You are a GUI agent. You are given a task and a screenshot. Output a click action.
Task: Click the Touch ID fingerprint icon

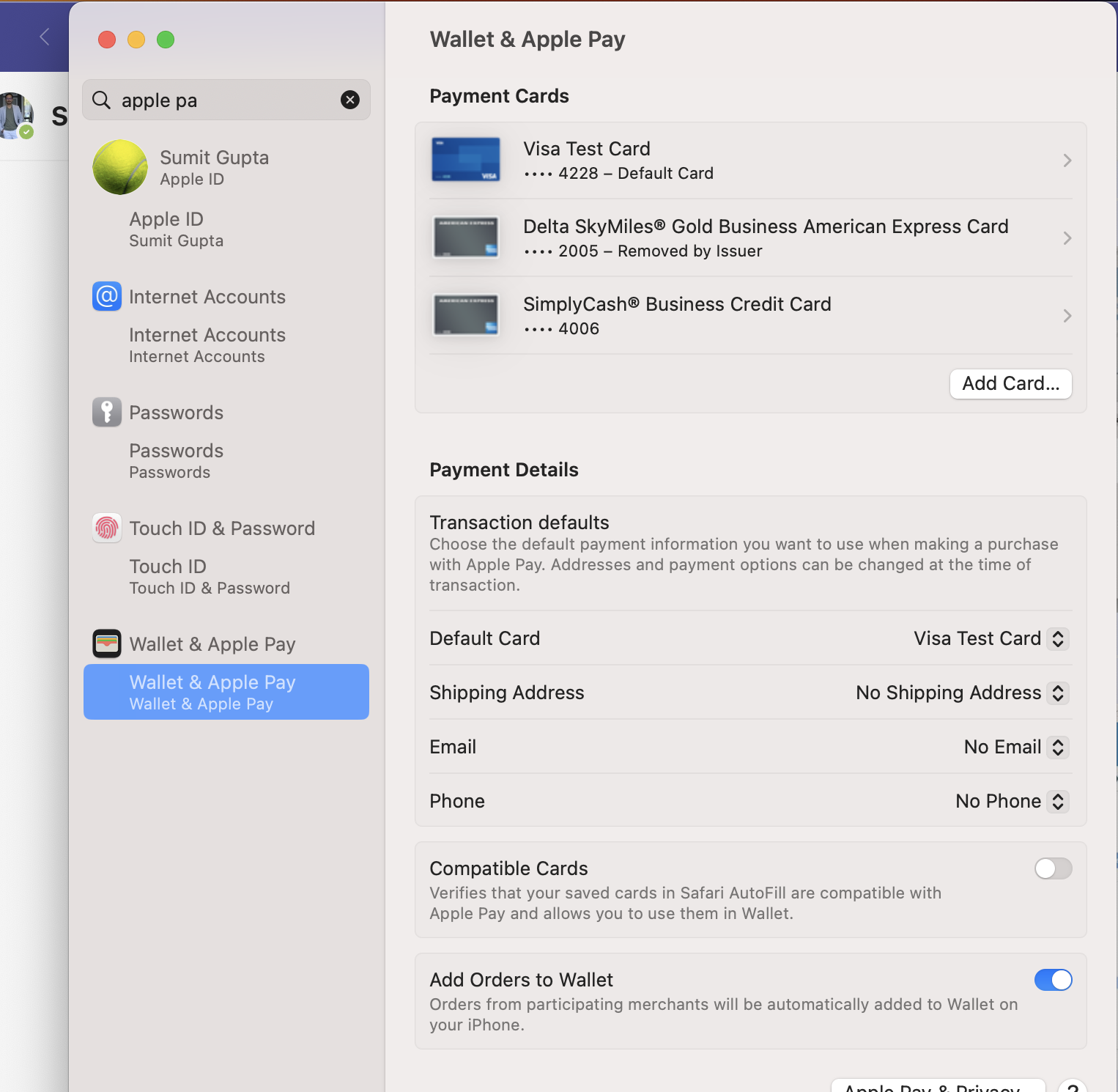click(107, 528)
